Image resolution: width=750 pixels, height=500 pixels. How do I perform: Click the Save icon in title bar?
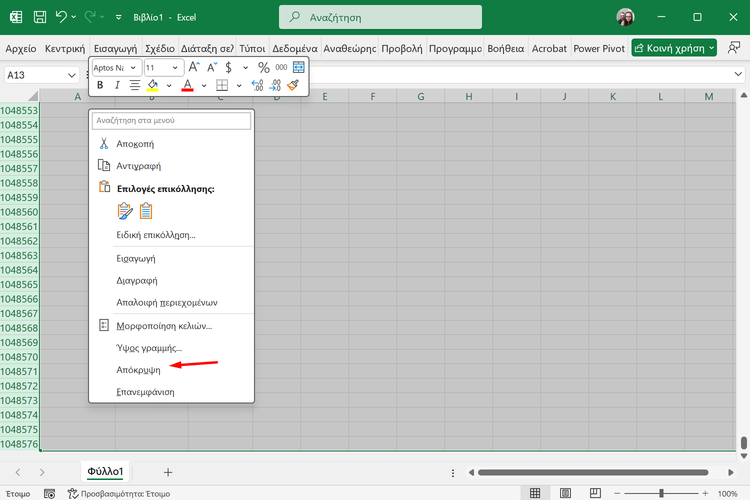39,17
